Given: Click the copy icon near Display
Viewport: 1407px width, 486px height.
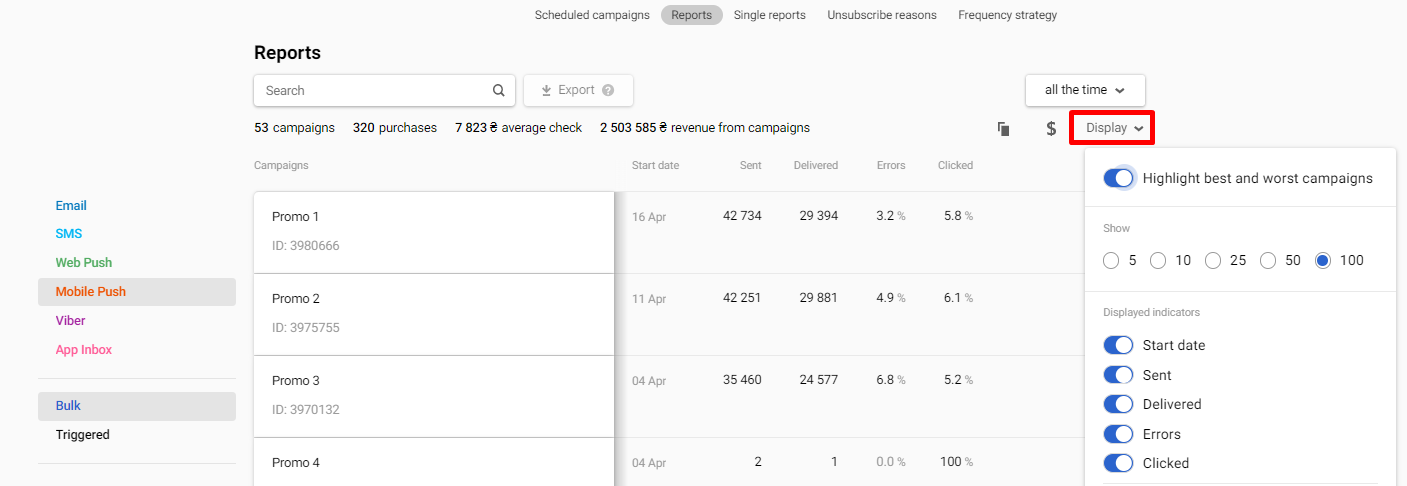Looking at the screenshot, I should (x=1003, y=129).
